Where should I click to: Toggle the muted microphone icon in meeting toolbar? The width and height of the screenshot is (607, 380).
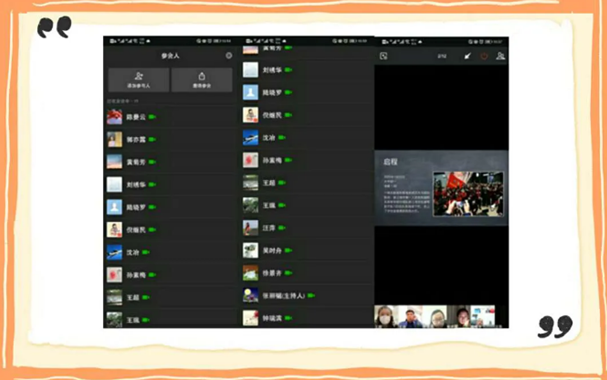tap(468, 56)
